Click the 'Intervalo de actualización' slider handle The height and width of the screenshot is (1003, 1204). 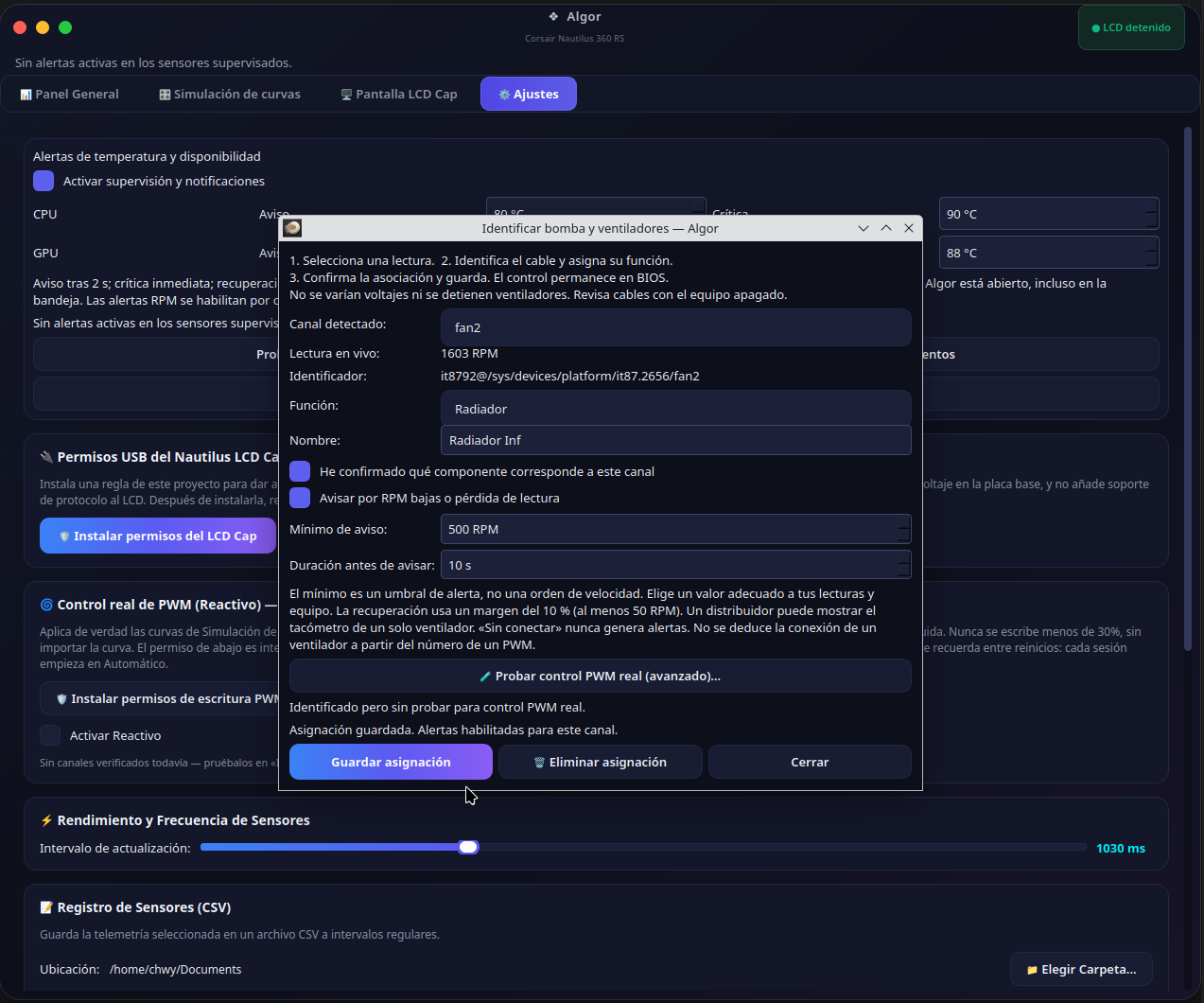click(x=468, y=847)
